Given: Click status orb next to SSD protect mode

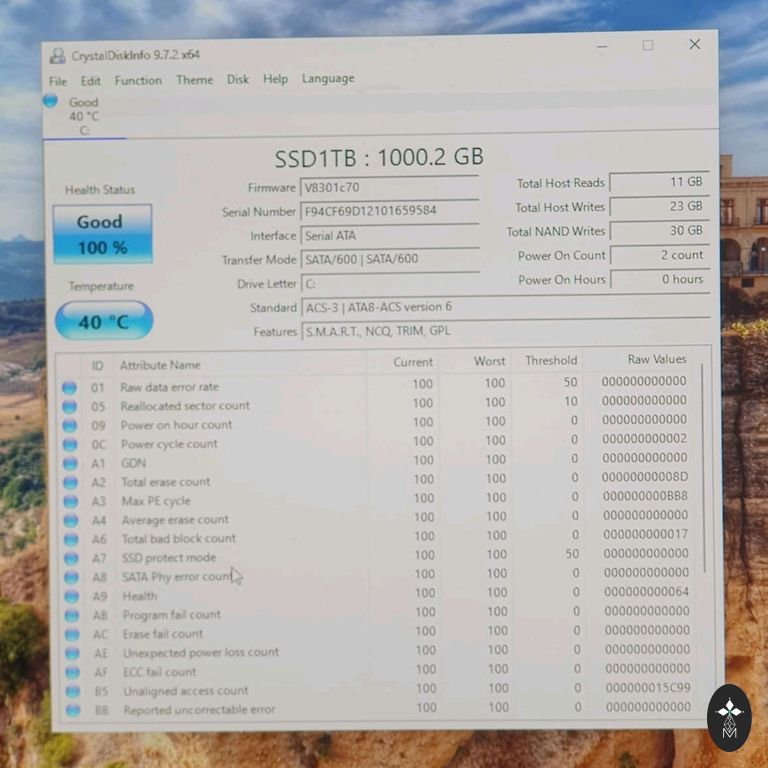Looking at the screenshot, I should click(x=70, y=558).
